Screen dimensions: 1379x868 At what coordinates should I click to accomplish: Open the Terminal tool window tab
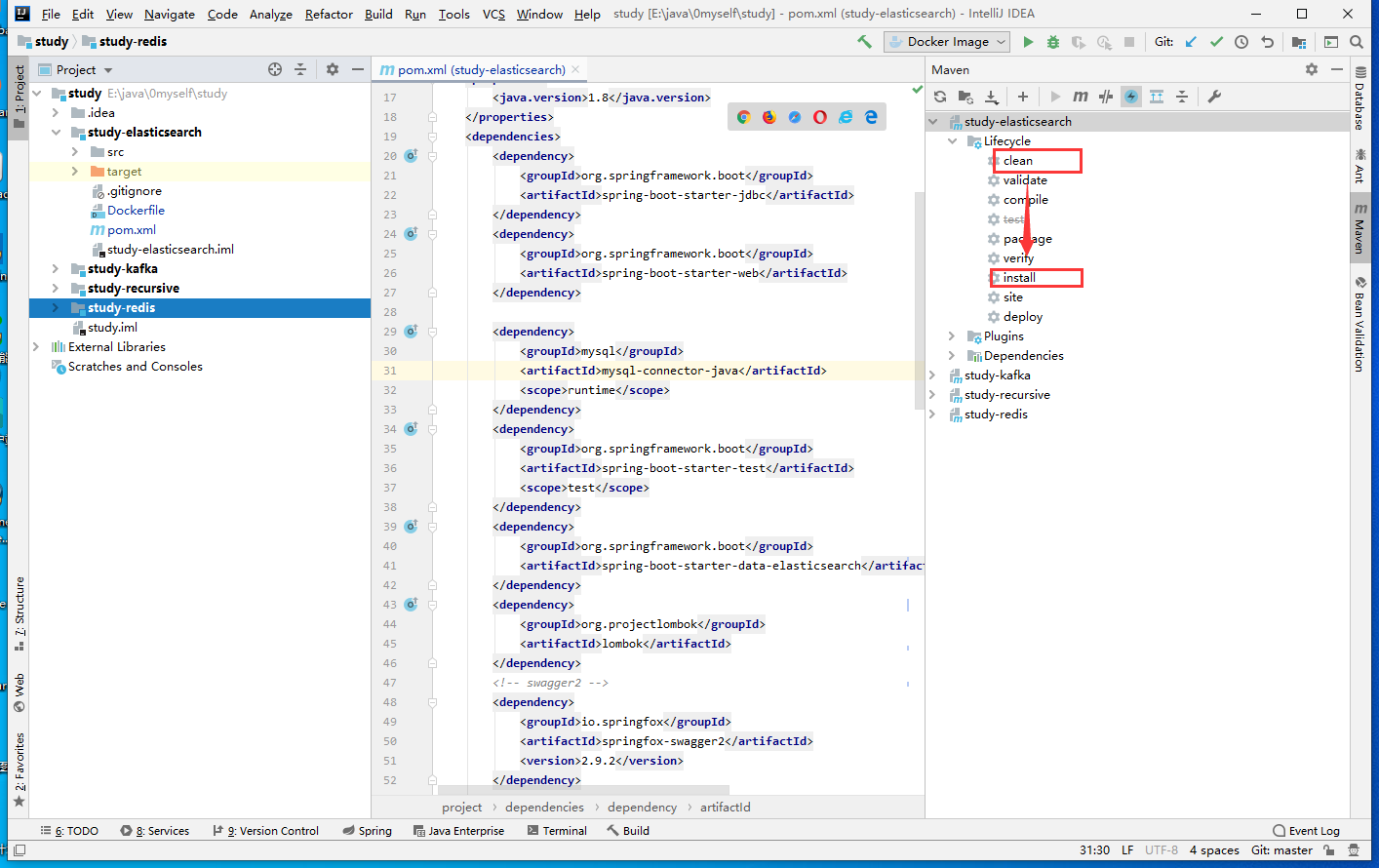point(557,831)
